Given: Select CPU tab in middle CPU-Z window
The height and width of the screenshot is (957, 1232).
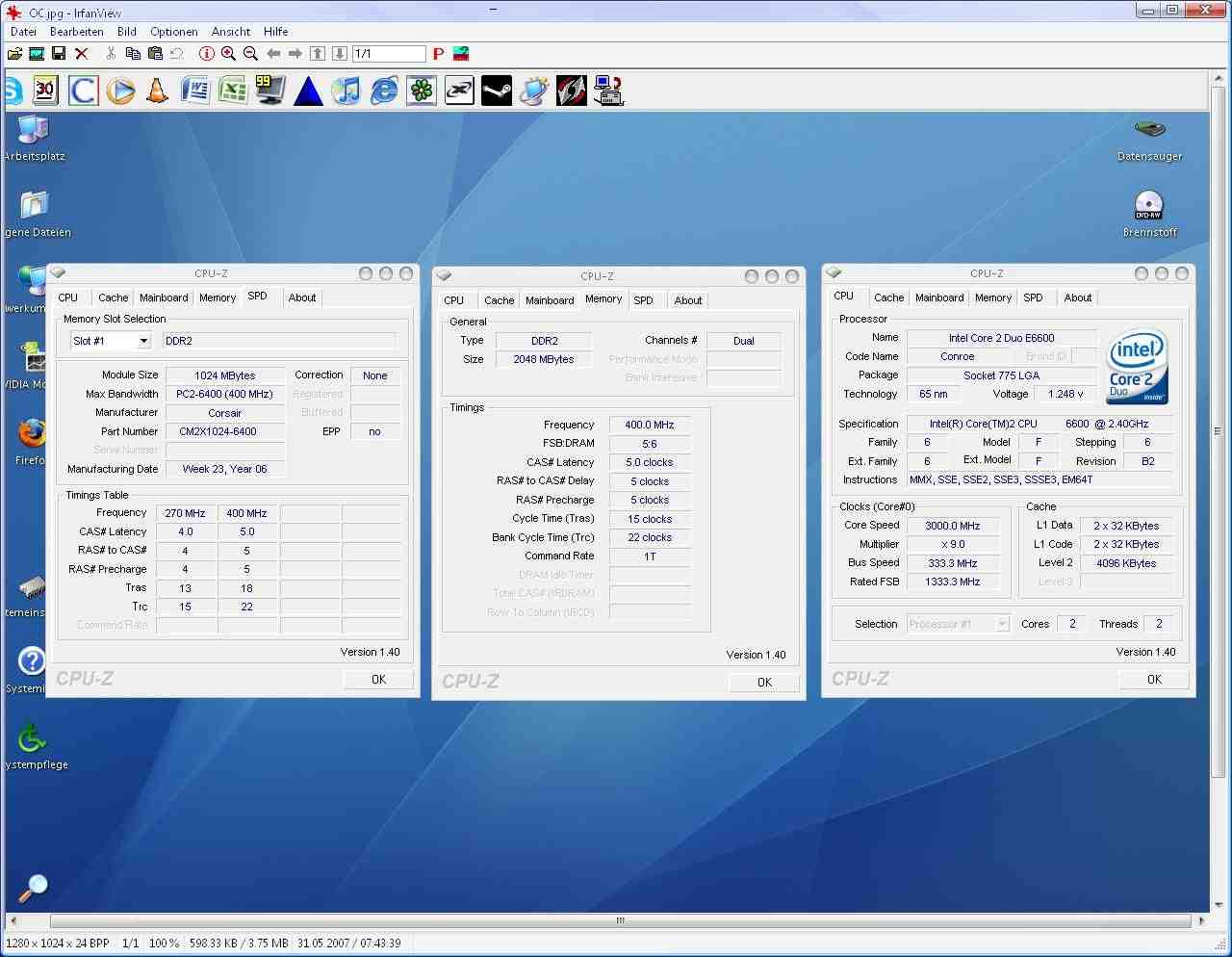Looking at the screenshot, I should coord(454,300).
